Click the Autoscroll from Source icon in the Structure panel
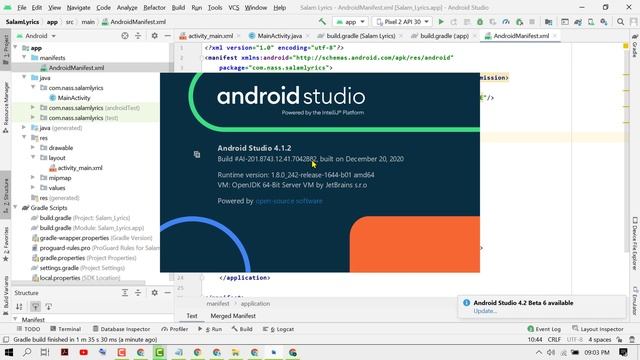The image size is (640, 360). tap(49, 307)
